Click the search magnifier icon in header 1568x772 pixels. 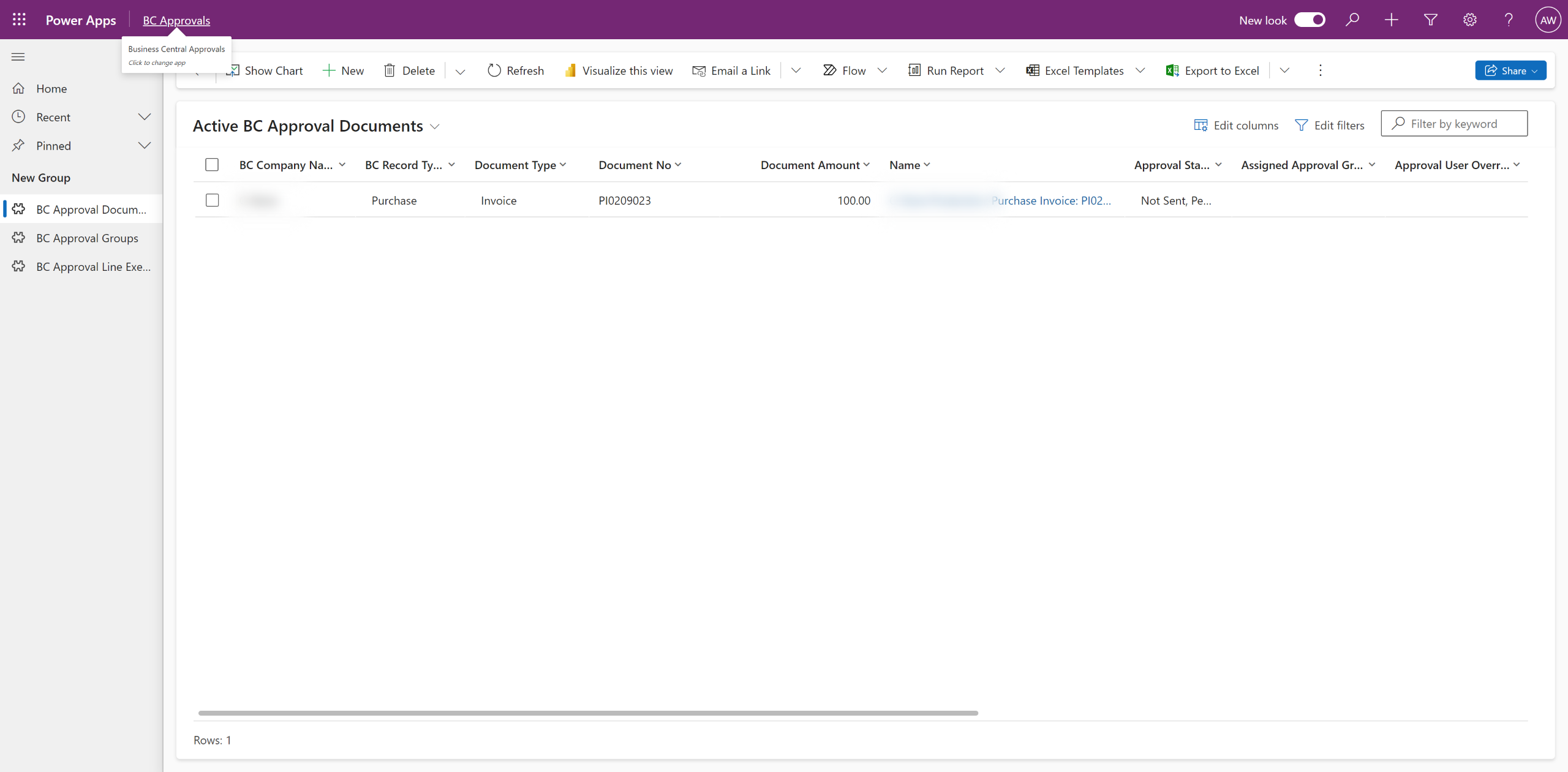(x=1352, y=20)
